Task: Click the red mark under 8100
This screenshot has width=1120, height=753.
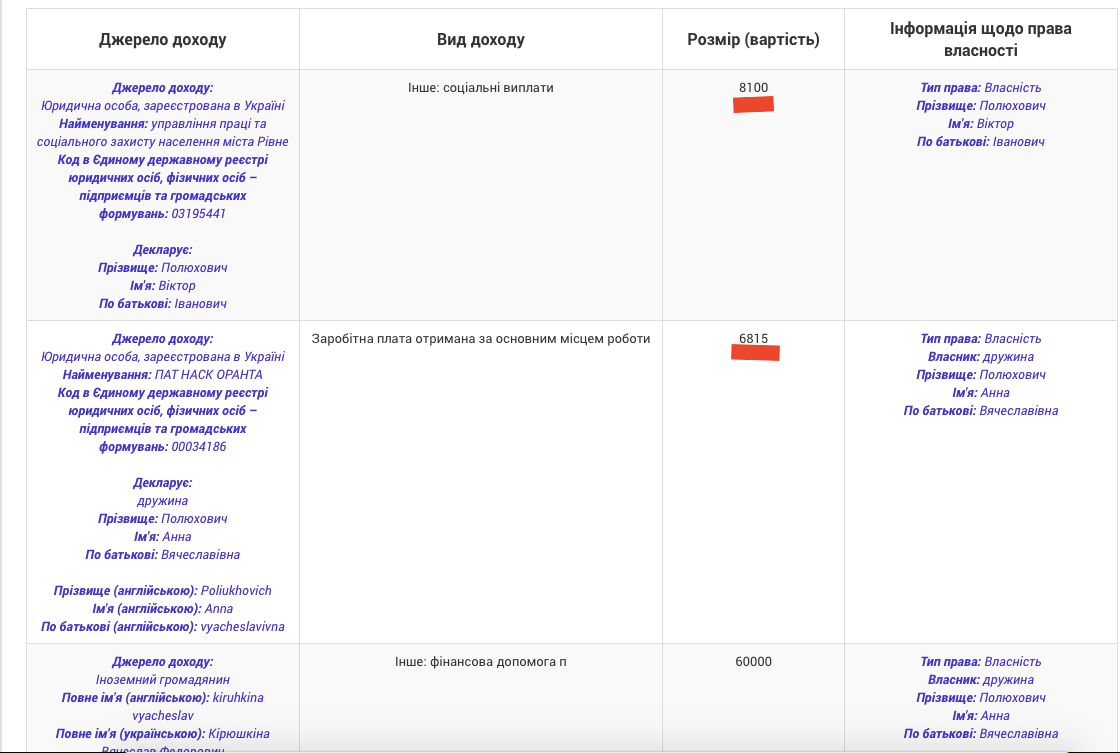Action: tap(754, 105)
